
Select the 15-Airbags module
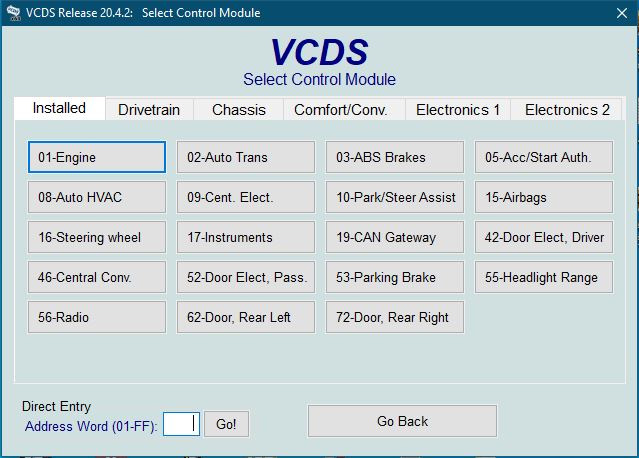(544, 197)
